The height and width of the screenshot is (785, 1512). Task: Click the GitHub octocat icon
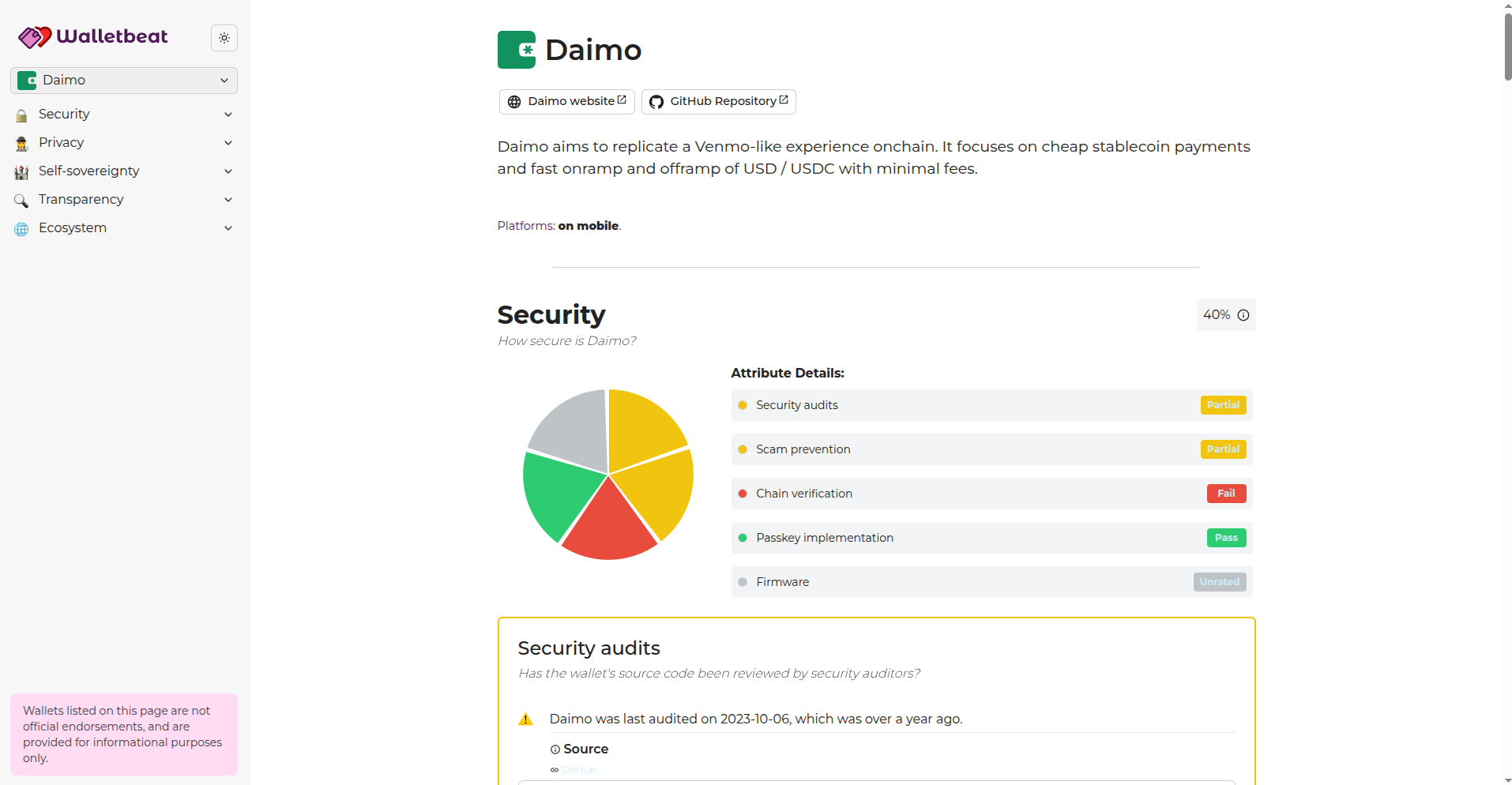point(656,102)
